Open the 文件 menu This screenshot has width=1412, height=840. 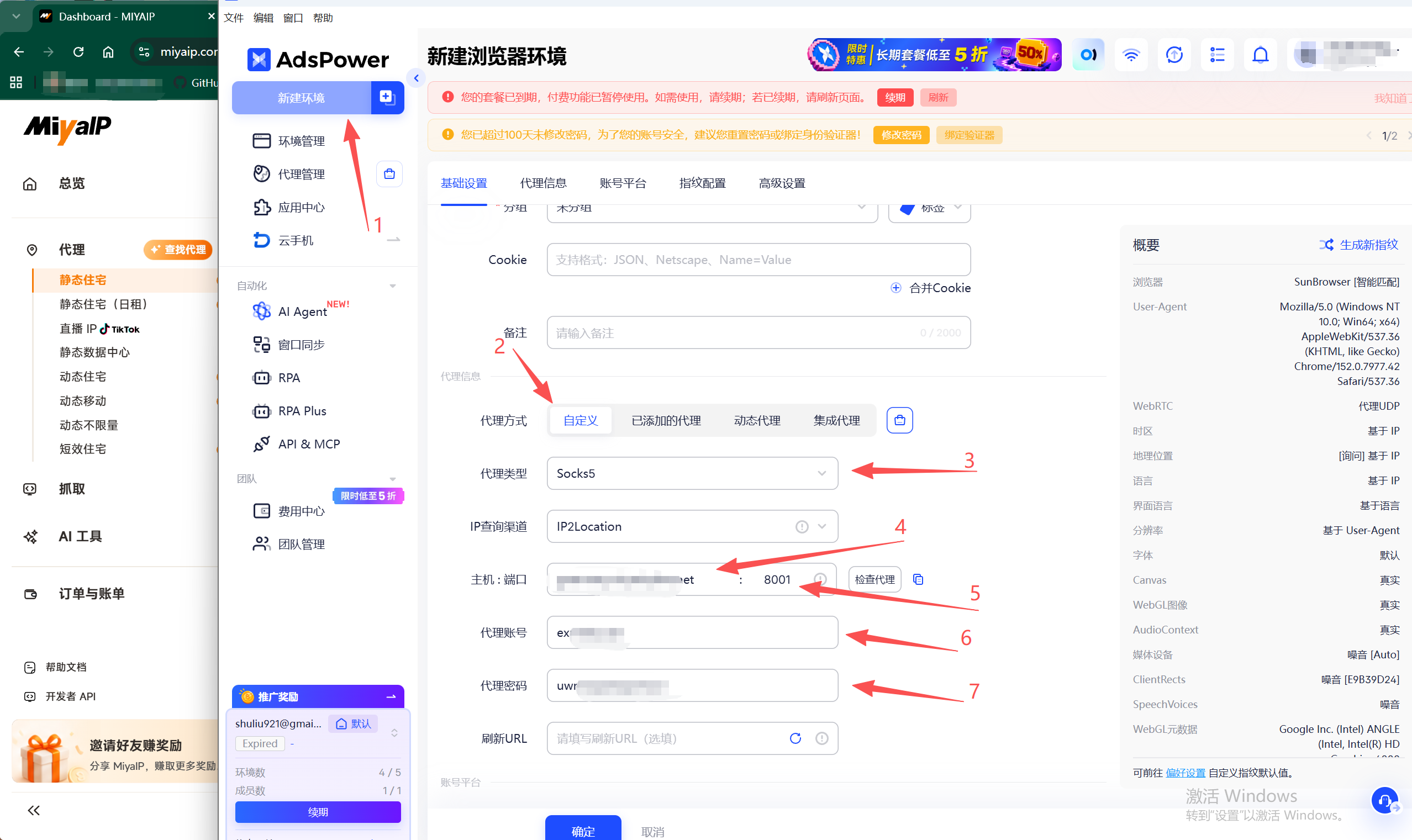(233, 18)
